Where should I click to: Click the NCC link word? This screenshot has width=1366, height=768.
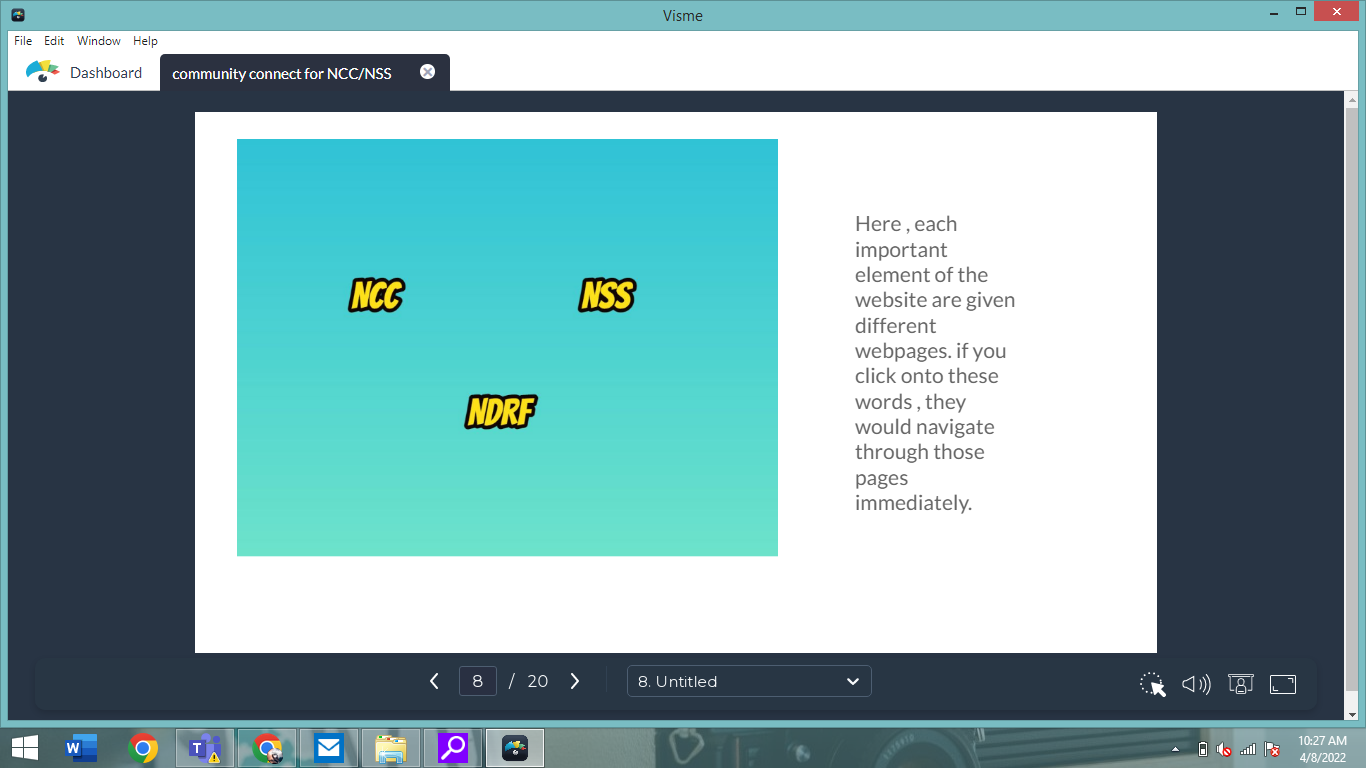click(377, 295)
